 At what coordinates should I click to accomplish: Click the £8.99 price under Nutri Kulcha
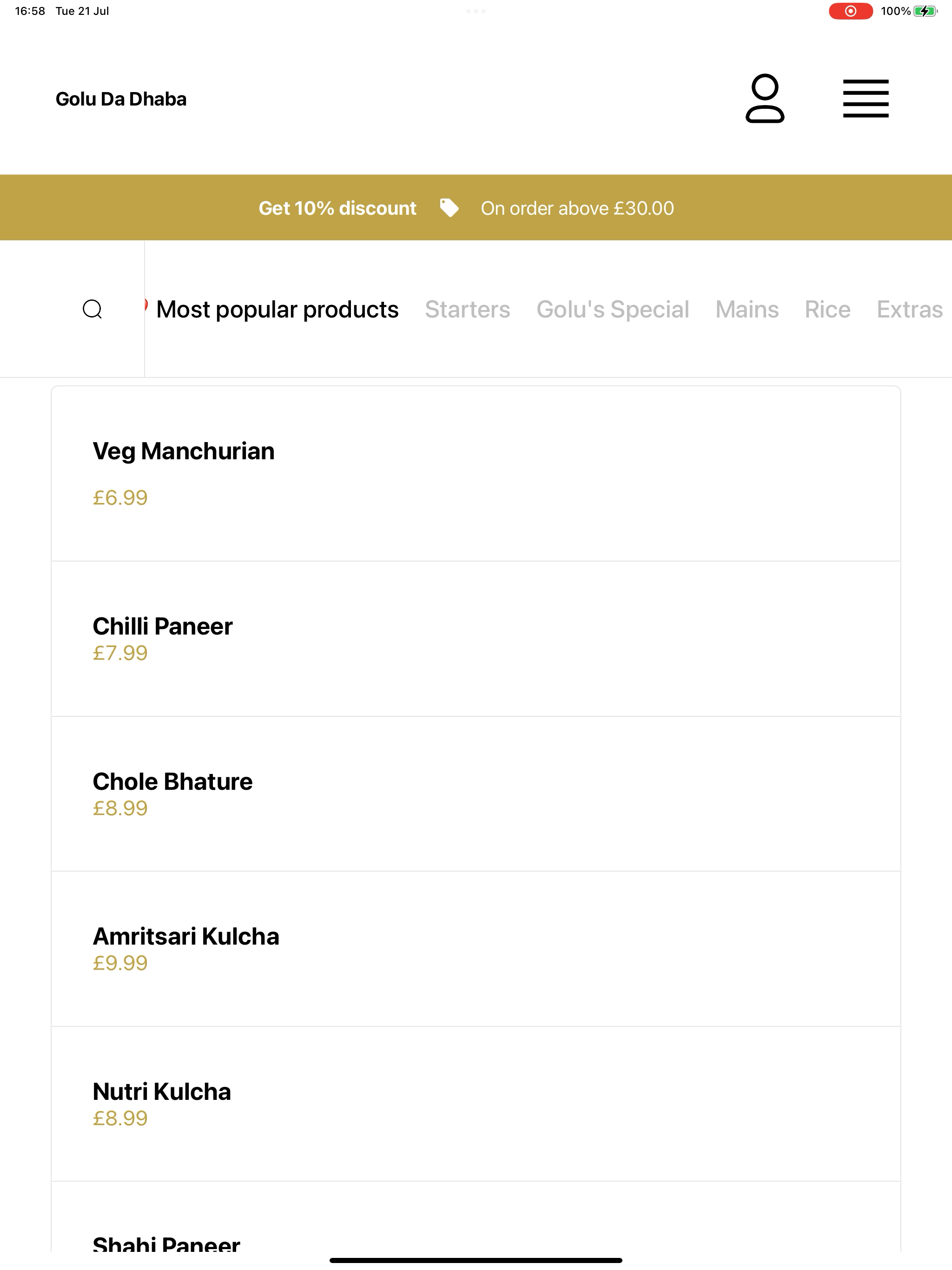tap(120, 1118)
